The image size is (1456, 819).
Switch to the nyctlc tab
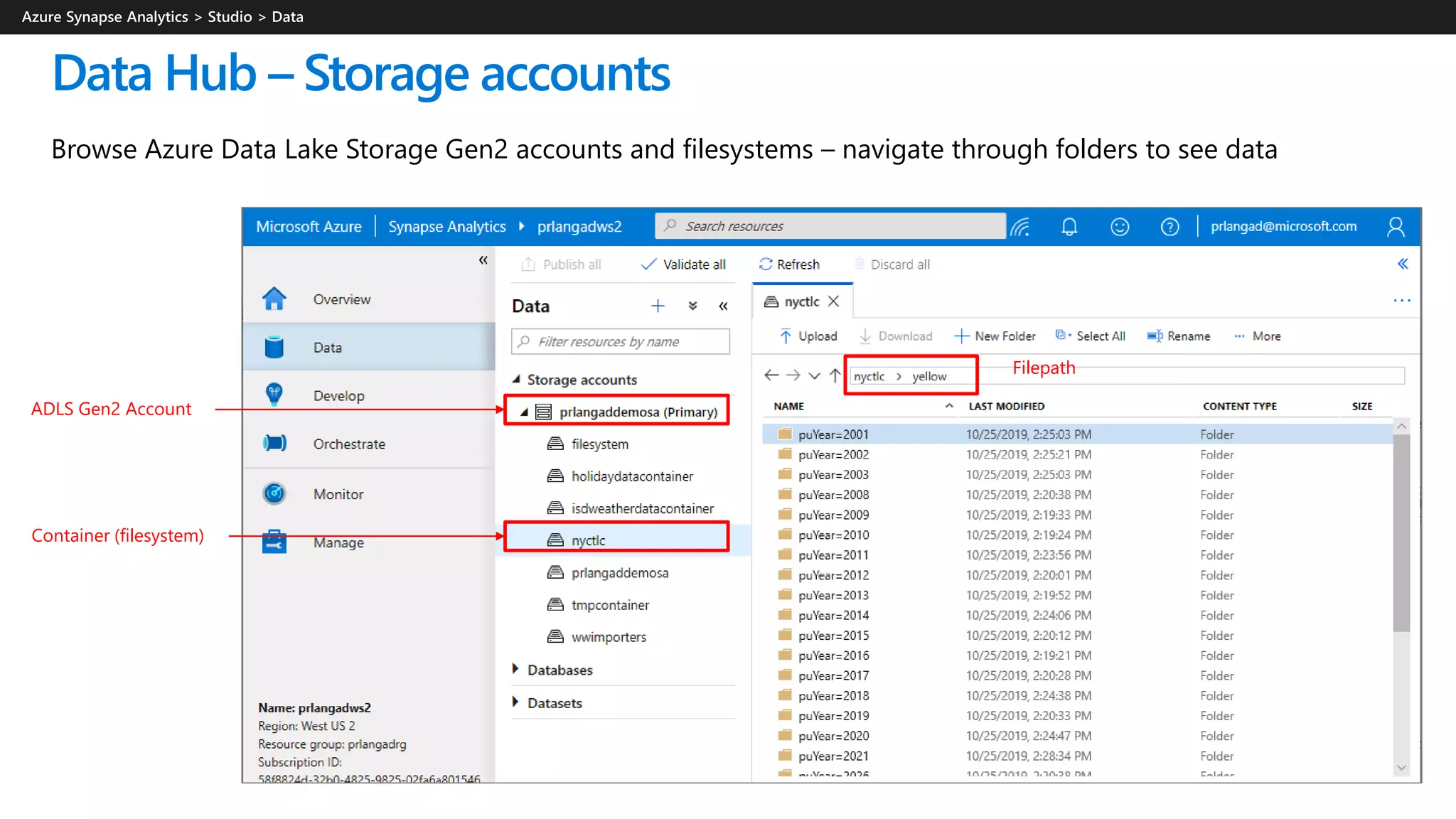pos(802,301)
